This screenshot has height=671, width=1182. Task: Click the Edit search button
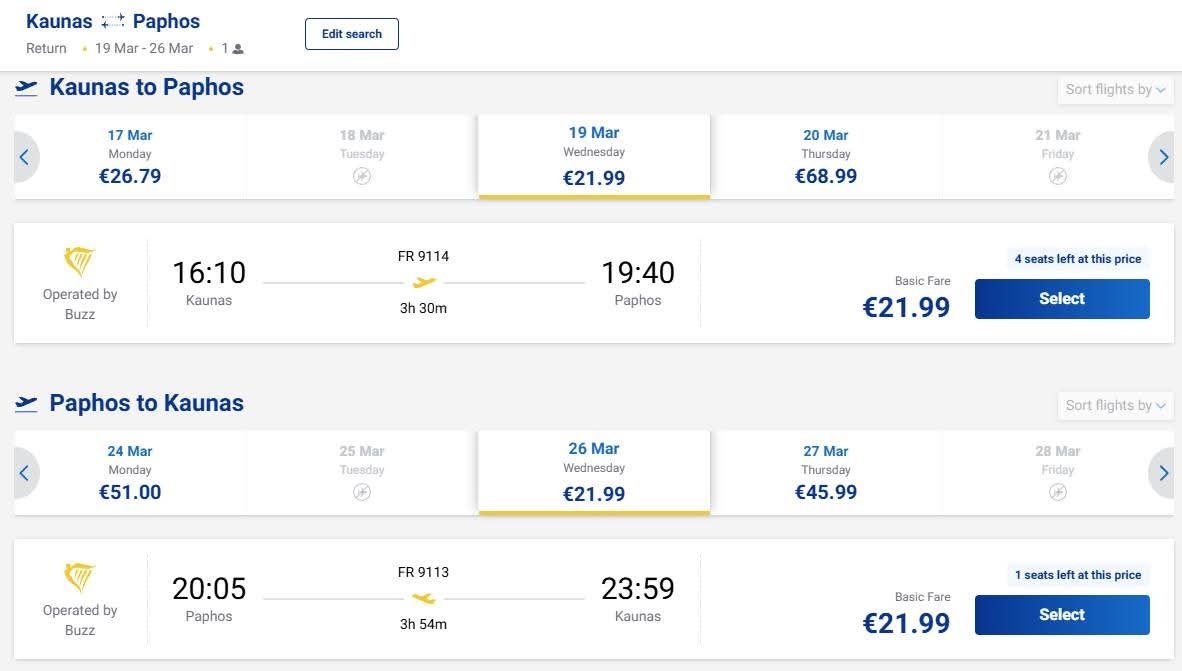point(352,34)
